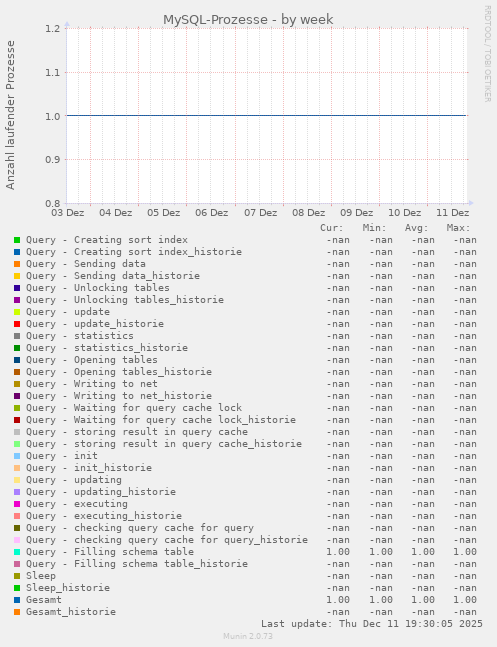Click the legend label Query - statistics_historie
This screenshot has height=647, width=497.
click(107, 348)
